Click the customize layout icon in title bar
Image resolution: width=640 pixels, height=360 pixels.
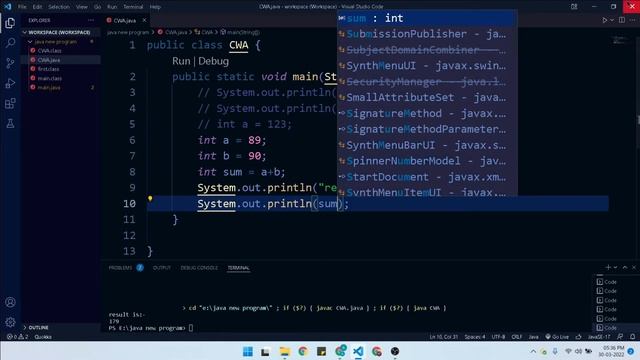click(574, 7)
